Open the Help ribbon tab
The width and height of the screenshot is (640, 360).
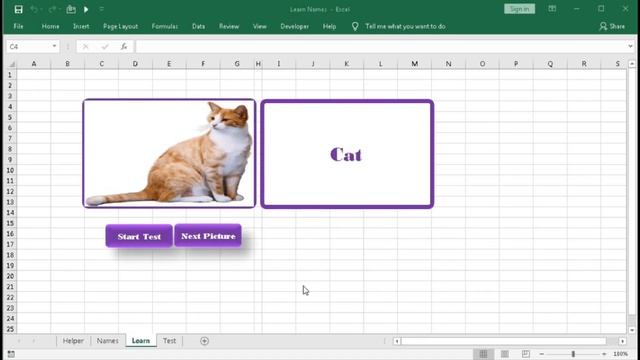pos(329,26)
